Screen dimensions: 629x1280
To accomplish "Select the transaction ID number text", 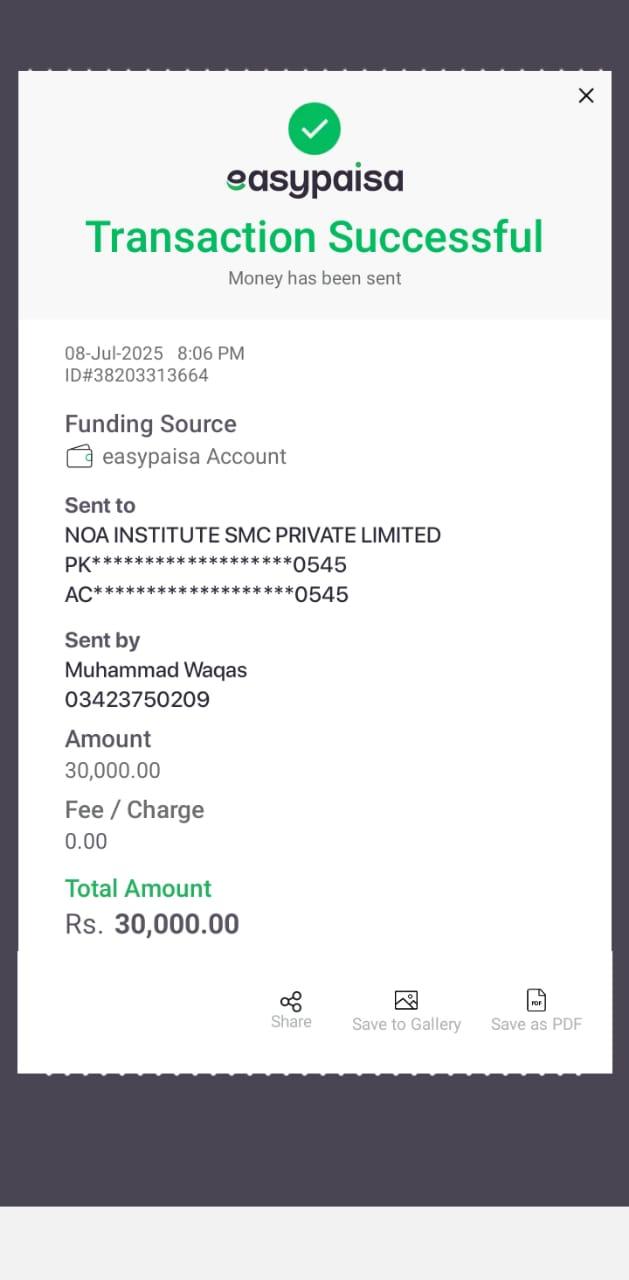I will tap(137, 376).
